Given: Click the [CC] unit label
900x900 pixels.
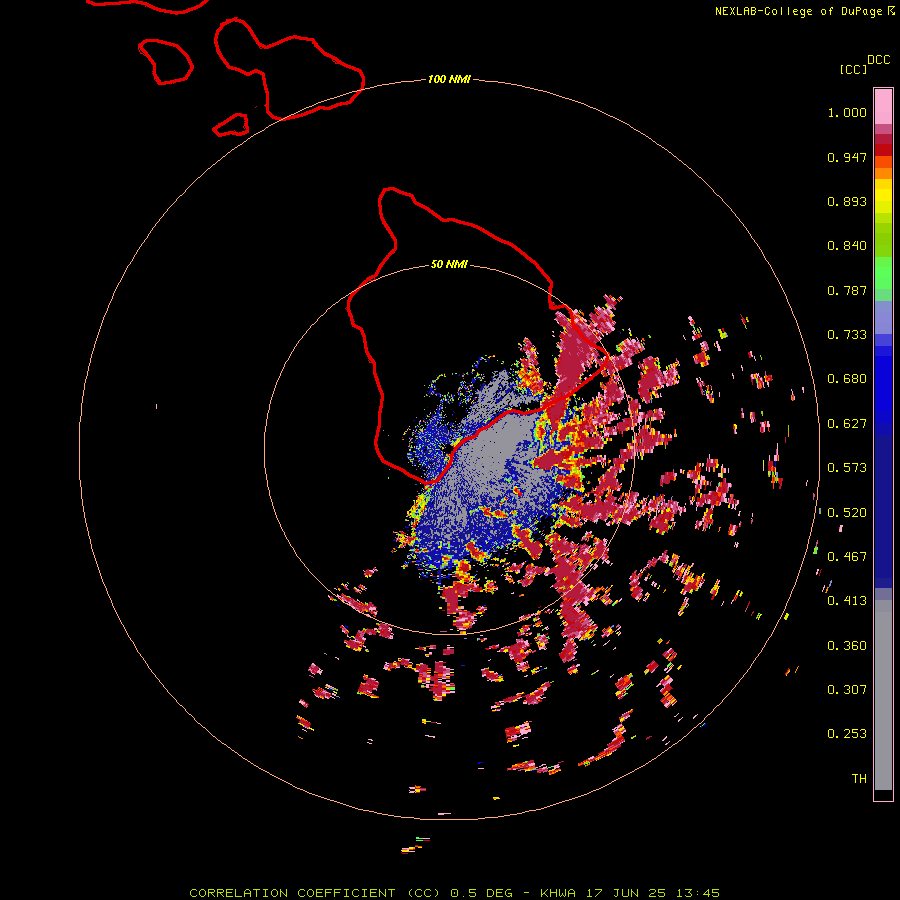Looking at the screenshot, I should 853,69.
